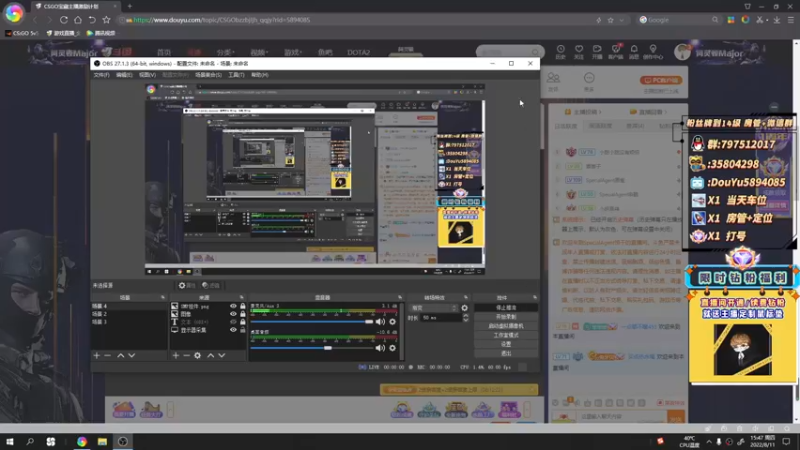
Task: Toggle 工作室模式 studio mode
Action: coord(506,335)
